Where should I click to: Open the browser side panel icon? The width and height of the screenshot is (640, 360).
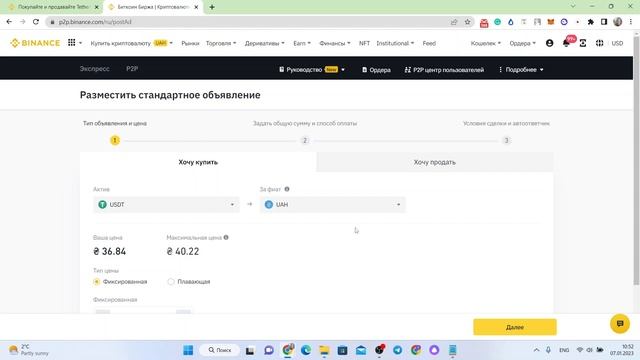(604, 22)
